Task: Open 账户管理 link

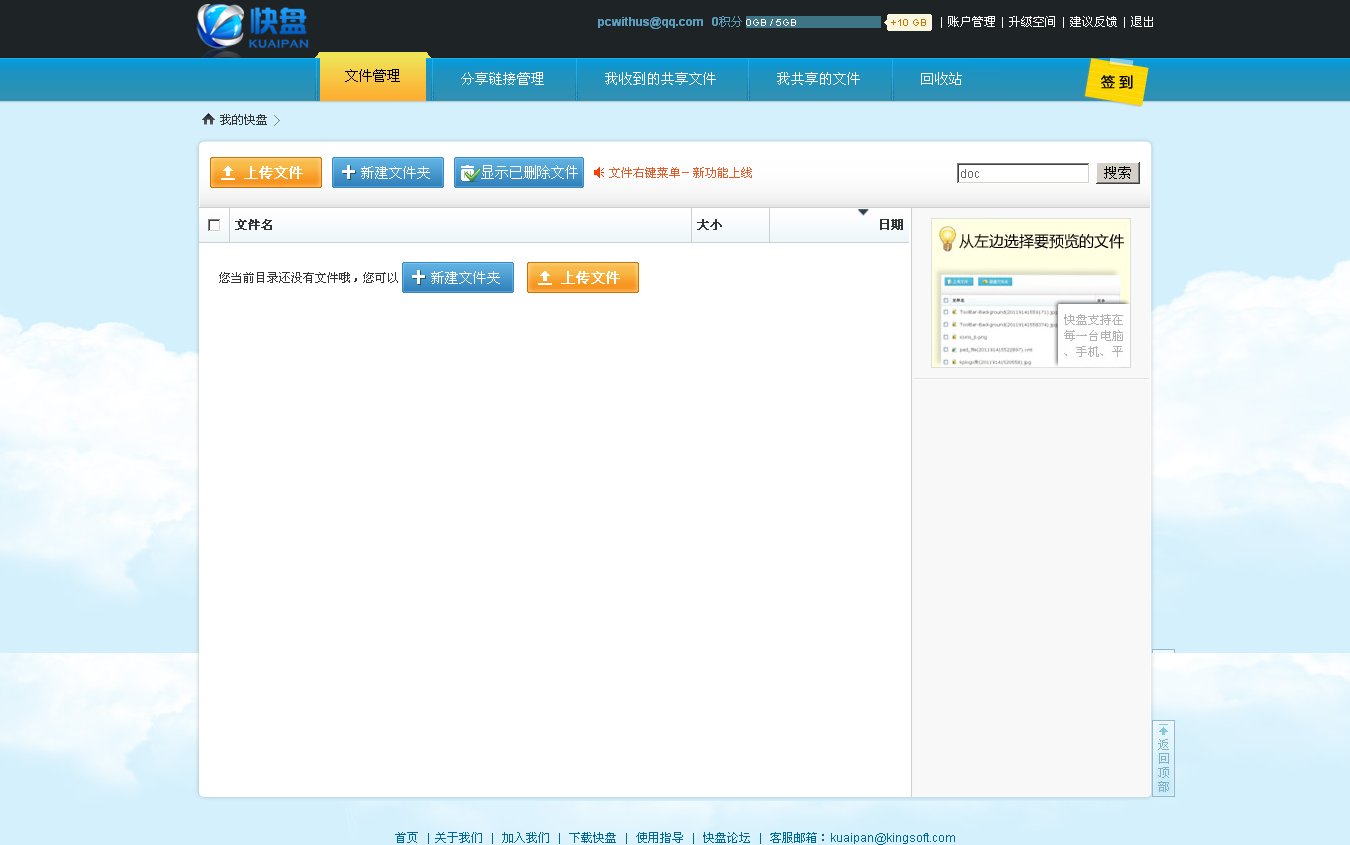Action: click(971, 22)
